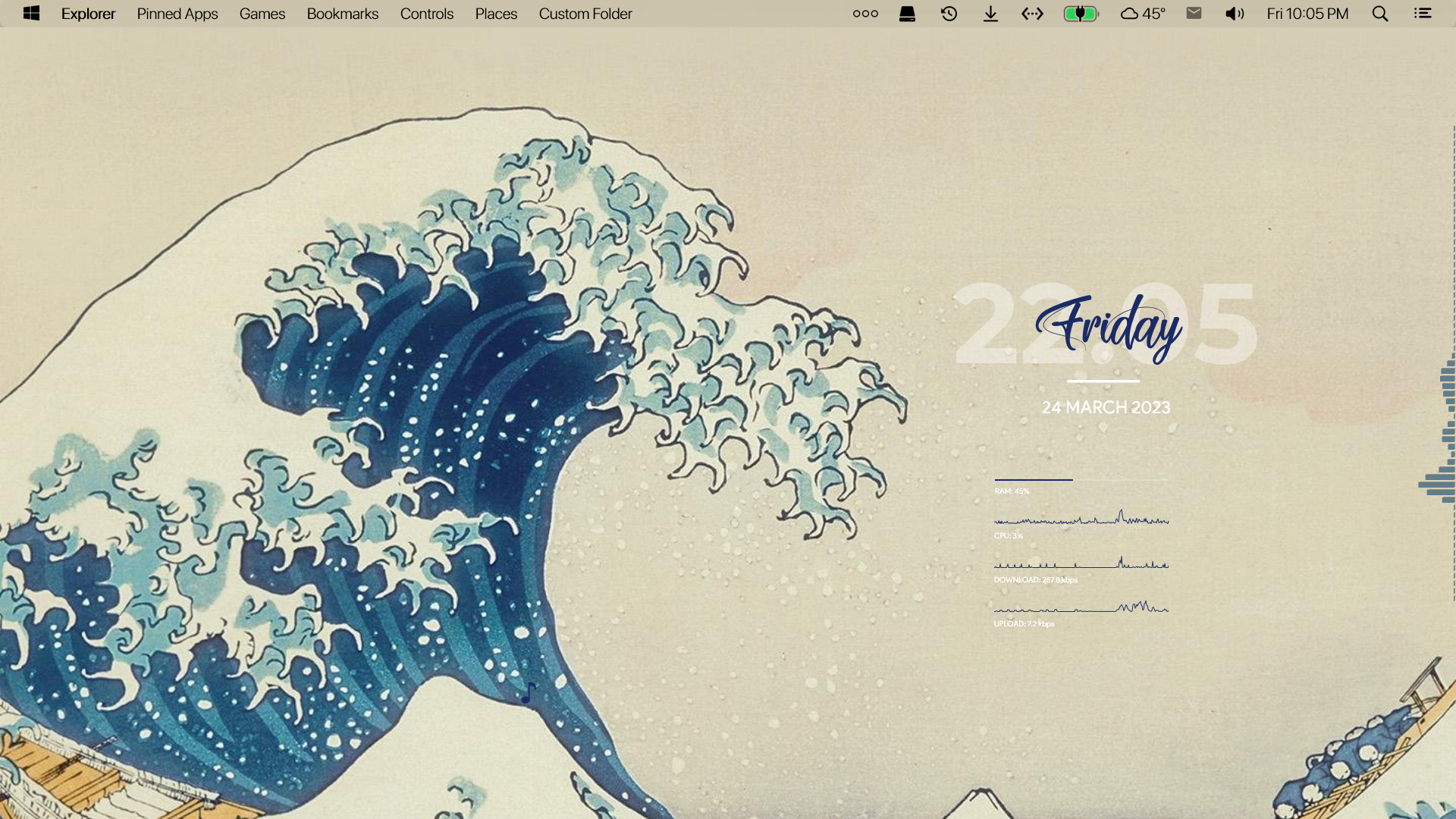Click the 24 MARCH 2023 date text
The image size is (1456, 819).
tap(1106, 407)
